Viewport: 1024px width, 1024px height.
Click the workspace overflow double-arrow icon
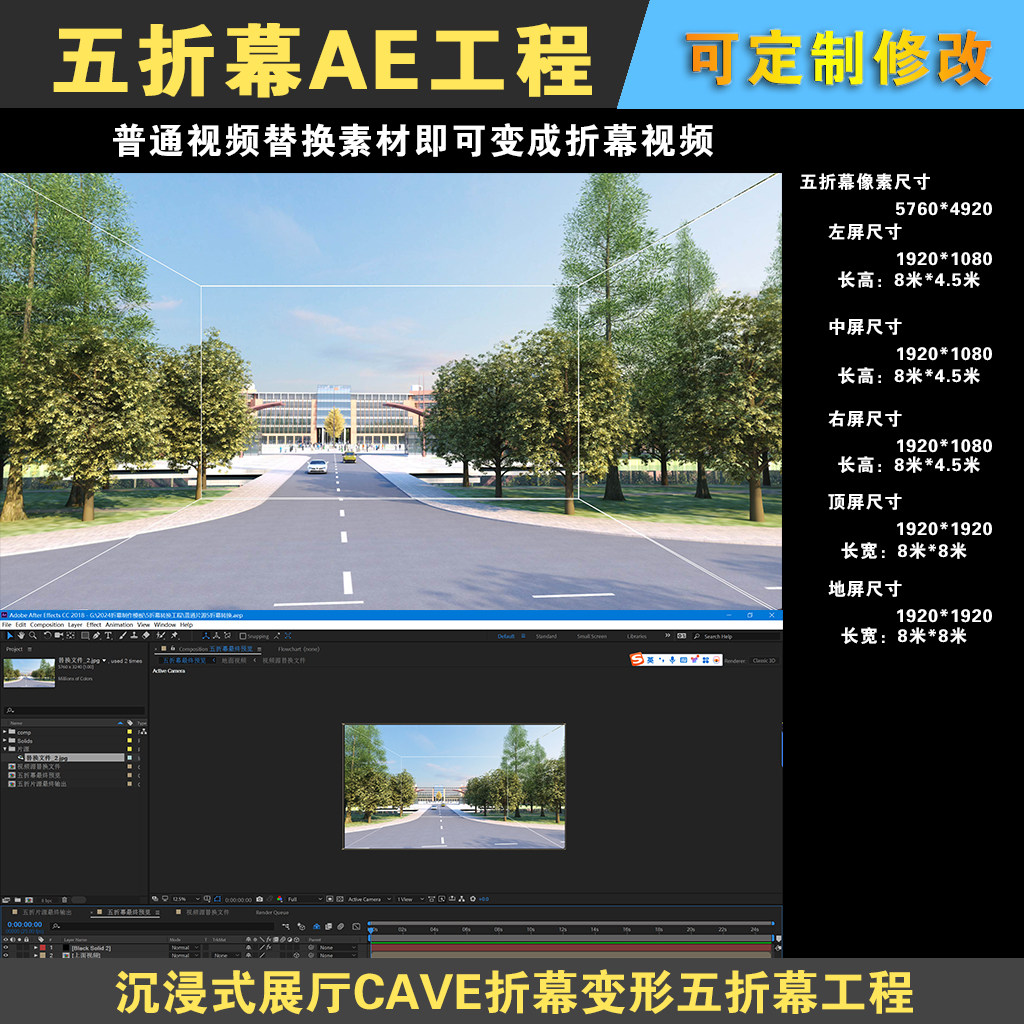coord(667,635)
